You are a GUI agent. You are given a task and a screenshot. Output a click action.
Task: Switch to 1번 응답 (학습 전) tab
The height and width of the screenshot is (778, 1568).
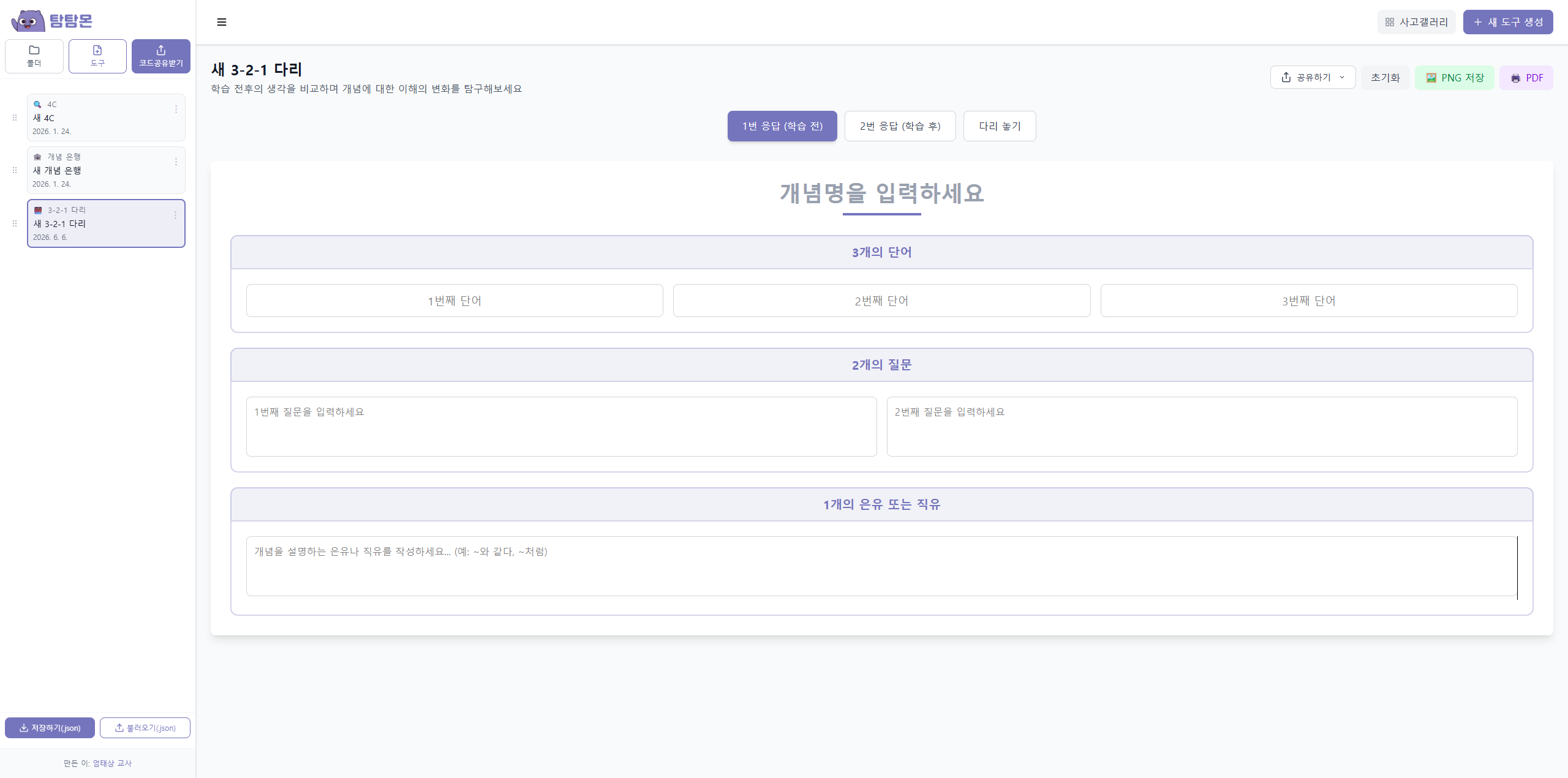tap(782, 126)
